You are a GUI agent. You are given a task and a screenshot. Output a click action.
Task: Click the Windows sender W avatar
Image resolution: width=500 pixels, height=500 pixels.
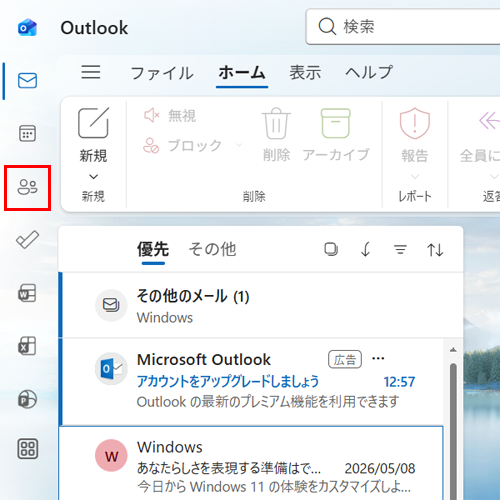click(111, 455)
